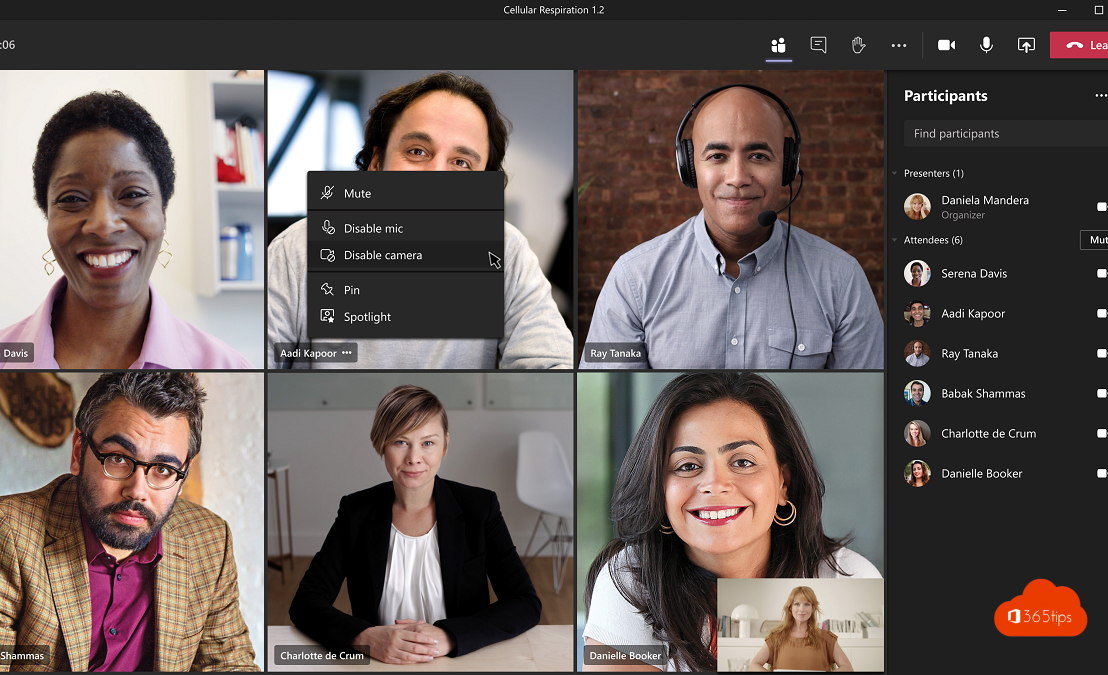Select Pin from the context menu
Image resolution: width=1108 pixels, height=675 pixels.
pyautogui.click(x=352, y=290)
